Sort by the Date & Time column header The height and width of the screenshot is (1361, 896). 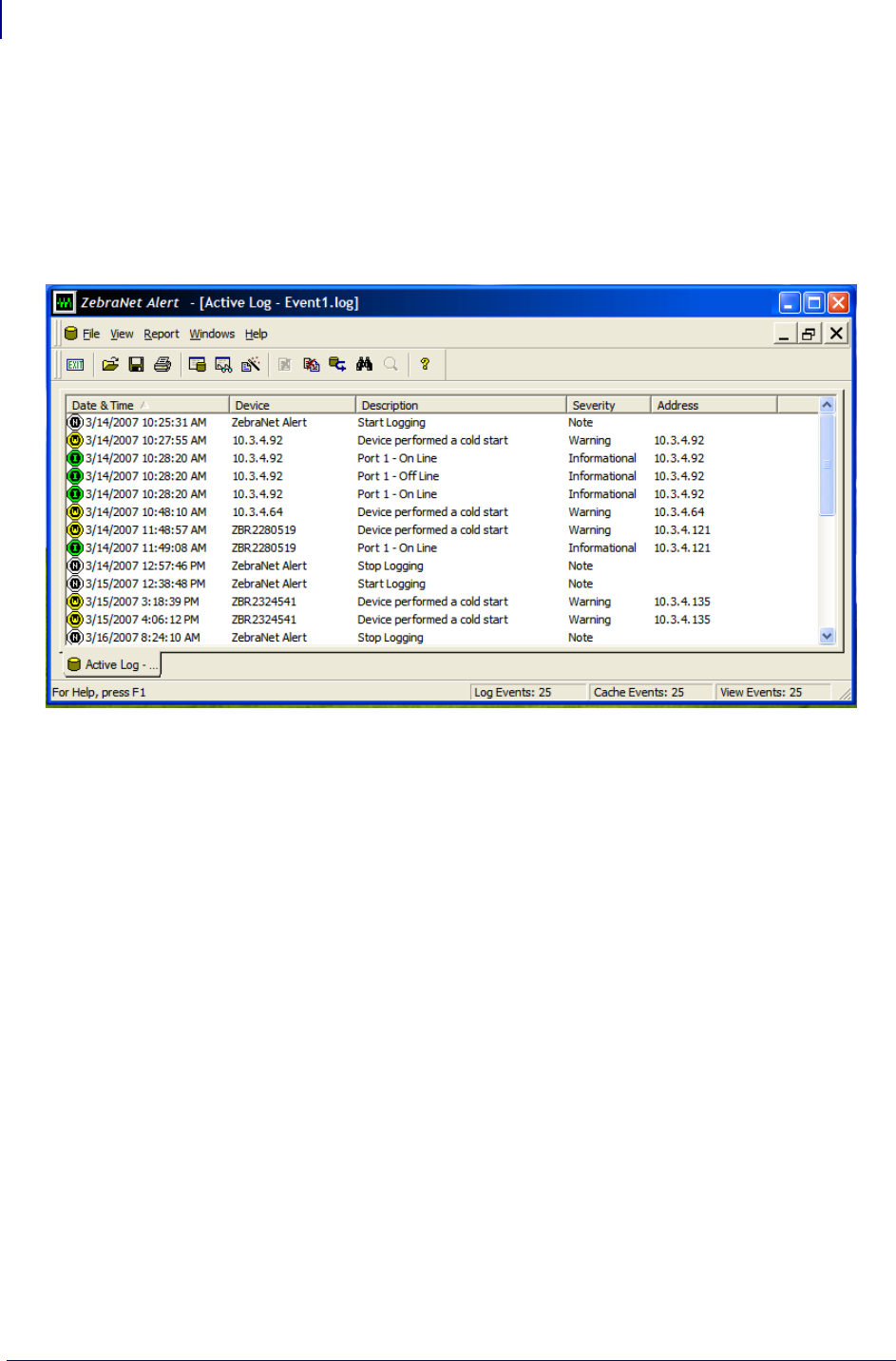coord(147,405)
